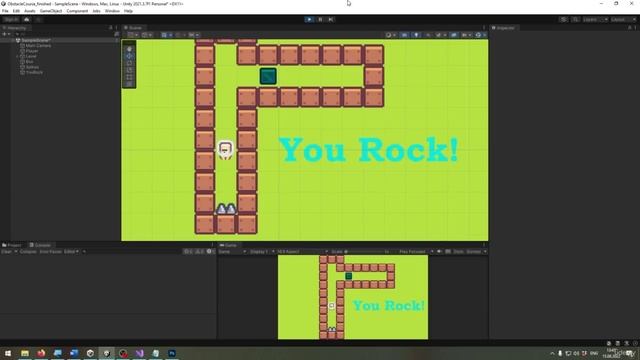The height and width of the screenshot is (360, 640).
Task: Select the View hand tool in Scene
Action: [129, 49]
